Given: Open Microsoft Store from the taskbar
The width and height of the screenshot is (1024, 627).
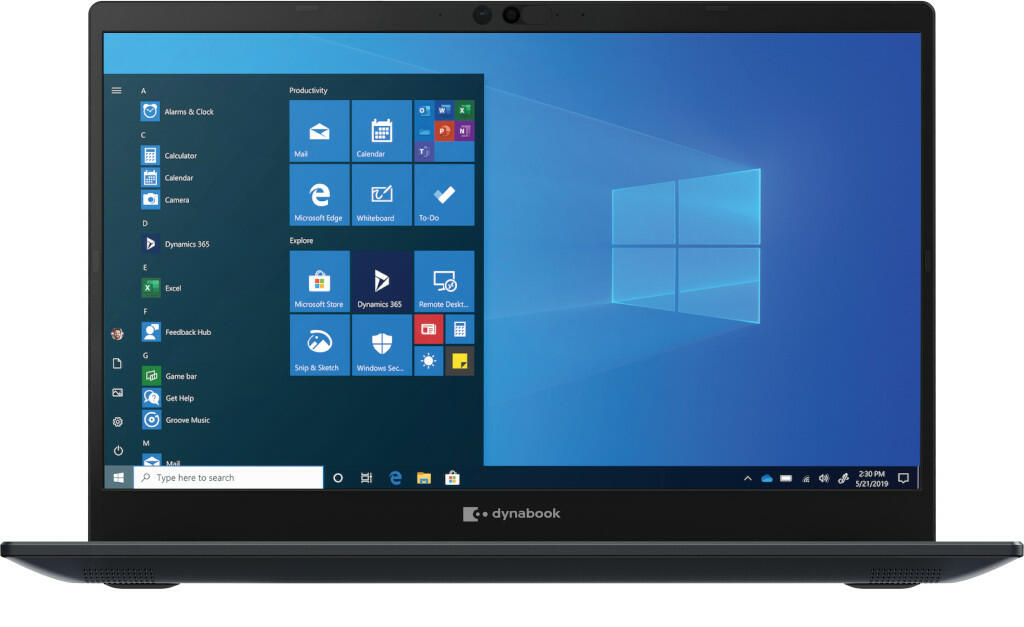Looking at the screenshot, I should point(453,478).
